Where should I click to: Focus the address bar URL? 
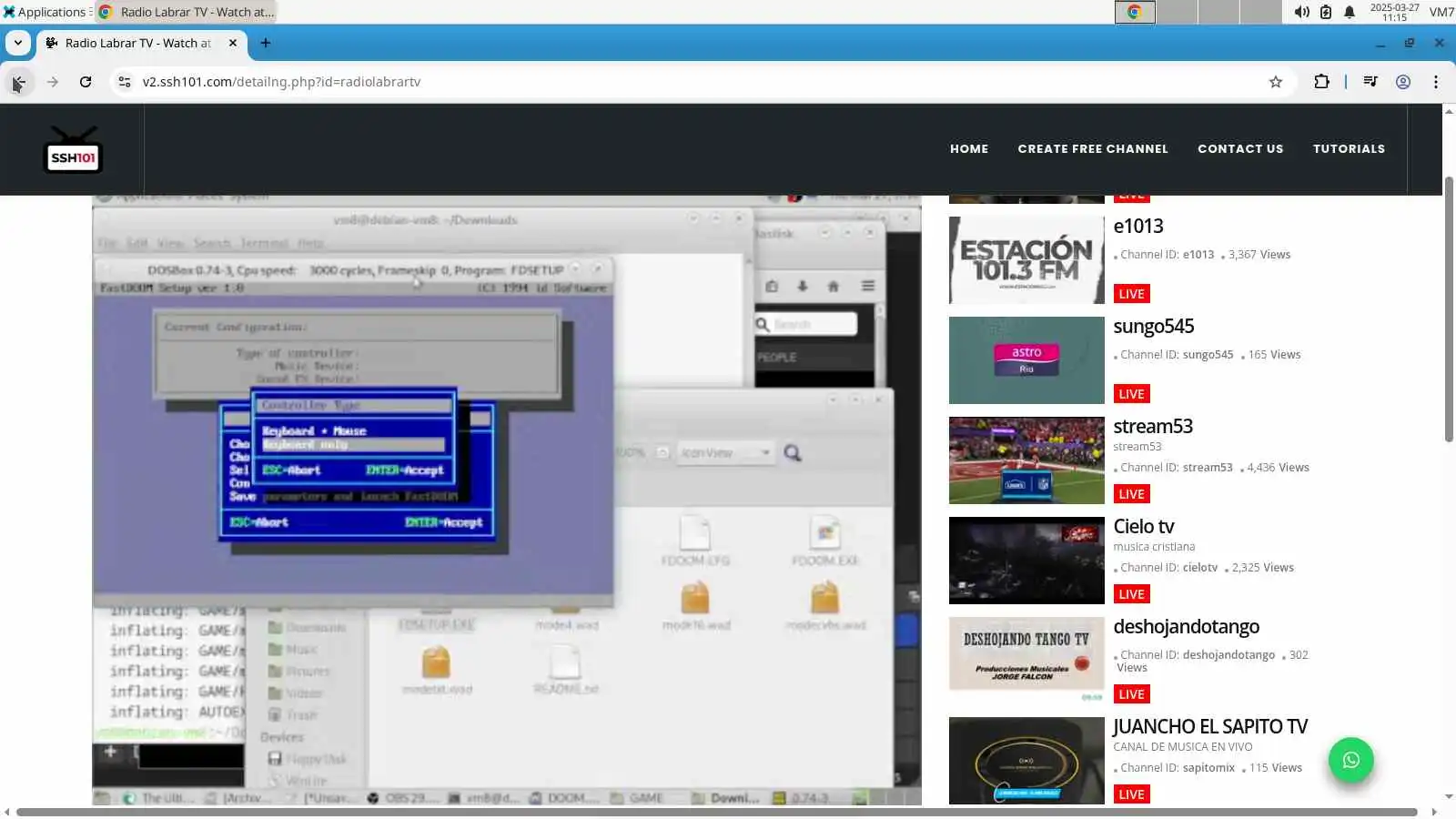click(x=701, y=82)
